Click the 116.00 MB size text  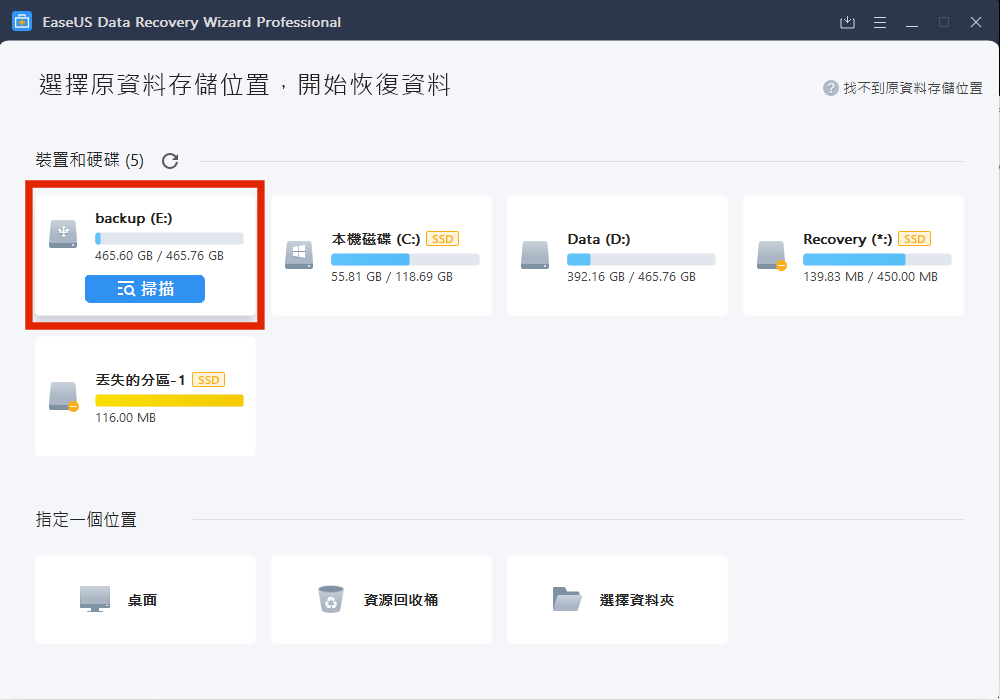pos(126,418)
